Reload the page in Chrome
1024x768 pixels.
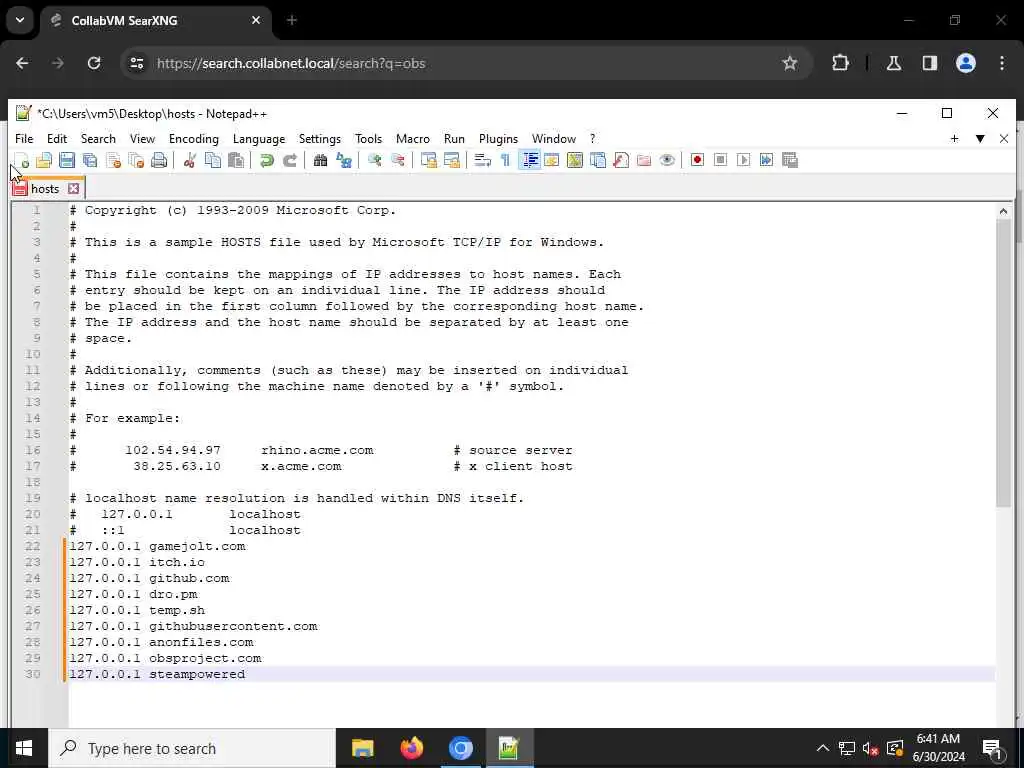coord(94,63)
